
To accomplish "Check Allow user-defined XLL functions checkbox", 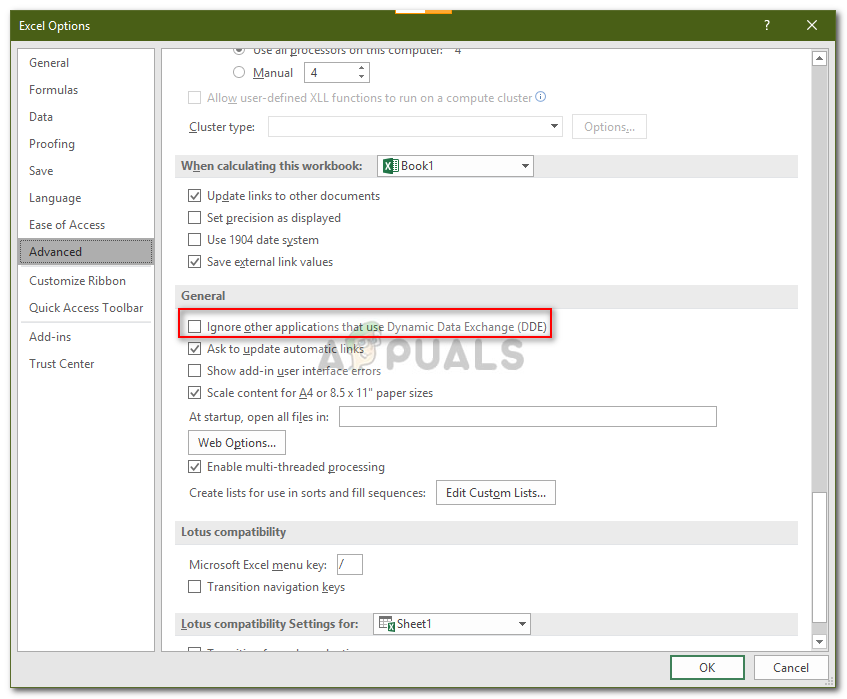I will [194, 98].
